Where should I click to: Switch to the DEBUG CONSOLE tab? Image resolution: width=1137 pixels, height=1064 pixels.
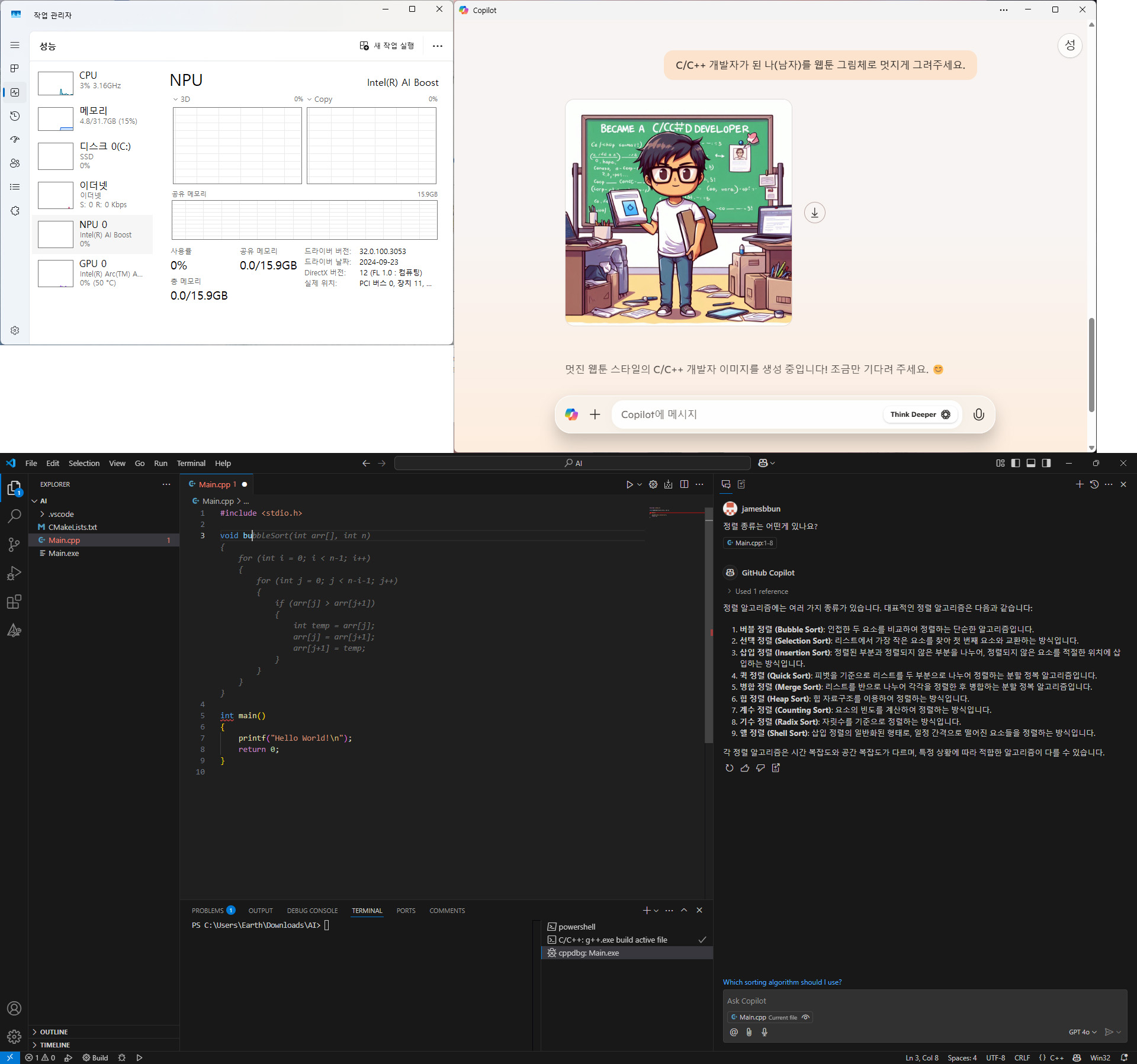coord(312,911)
